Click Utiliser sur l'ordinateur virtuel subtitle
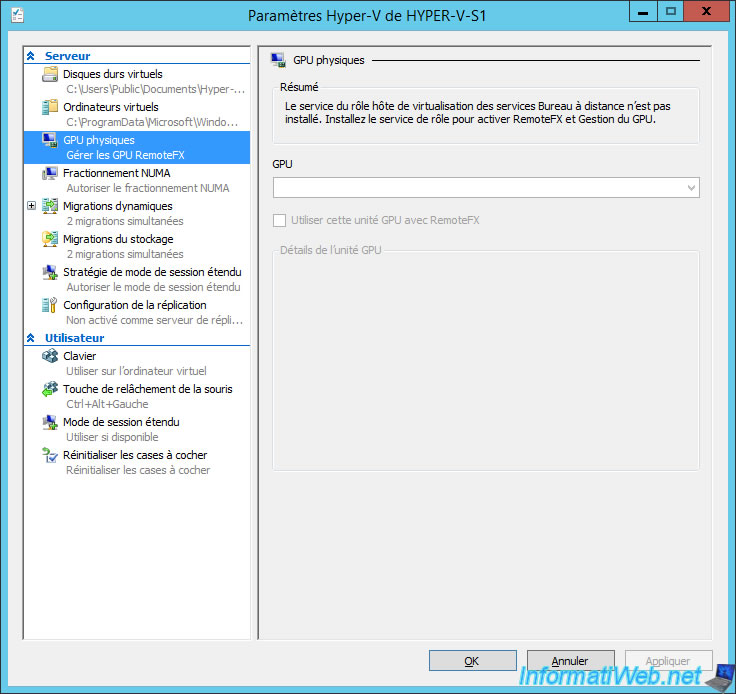This screenshot has width=736, height=694. tap(136, 371)
